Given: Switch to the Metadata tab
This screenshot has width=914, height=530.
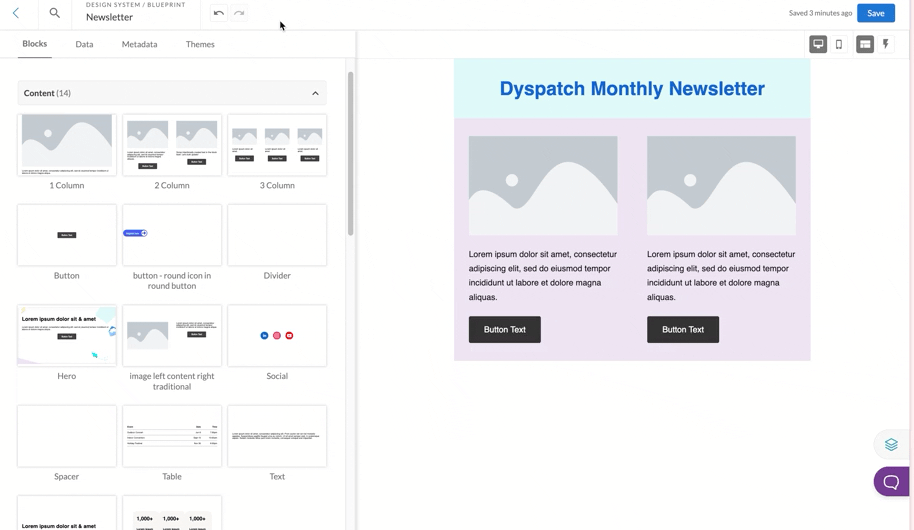Looking at the screenshot, I should tap(139, 44).
